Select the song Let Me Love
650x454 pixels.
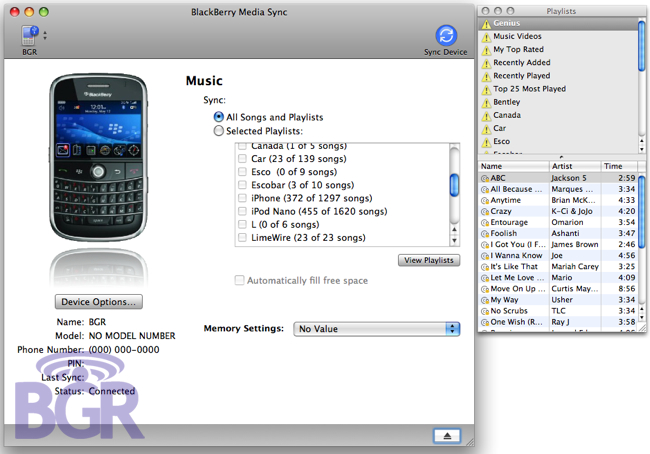pyautogui.click(x=558, y=278)
